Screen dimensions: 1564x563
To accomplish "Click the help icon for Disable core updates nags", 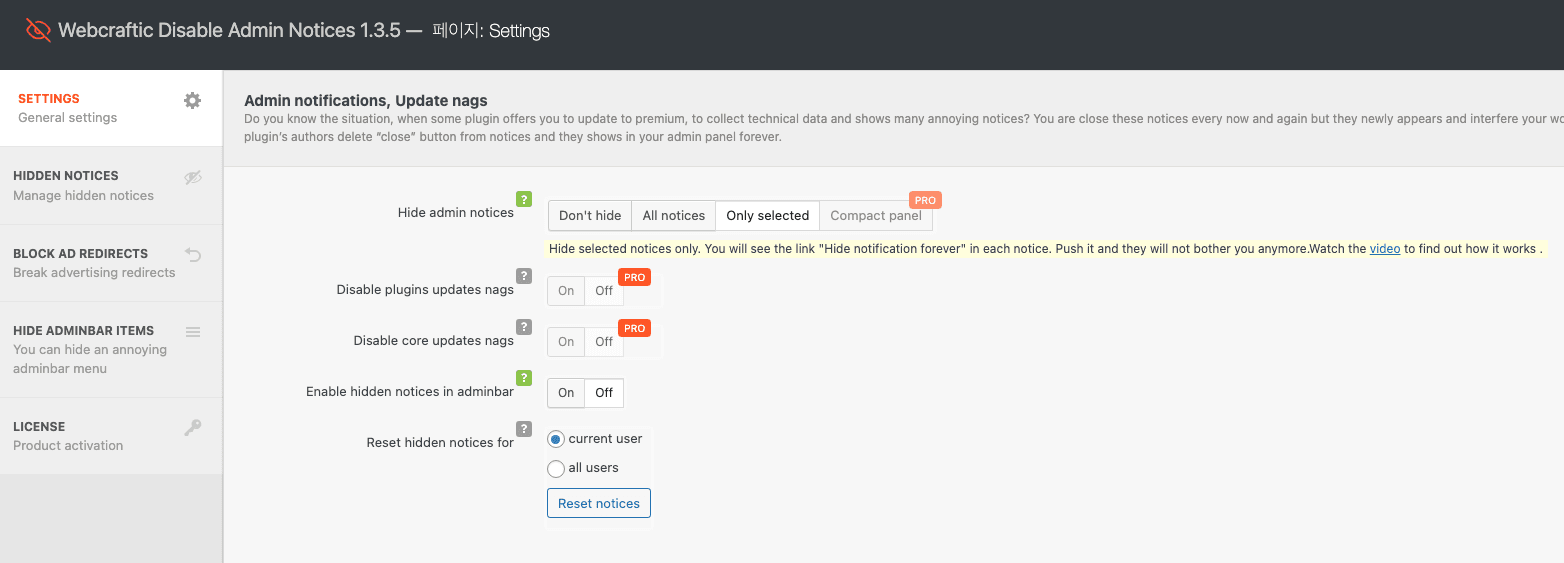I will 524,327.
